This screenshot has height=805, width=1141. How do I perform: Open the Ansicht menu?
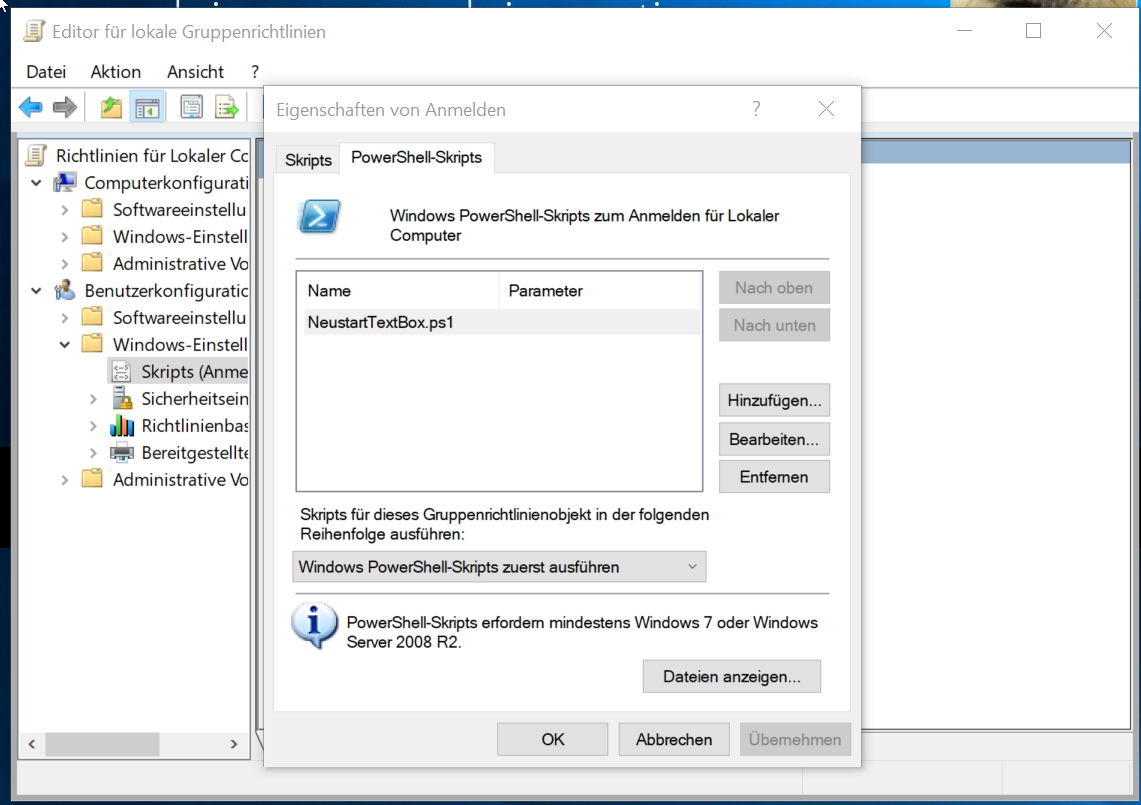pos(195,71)
